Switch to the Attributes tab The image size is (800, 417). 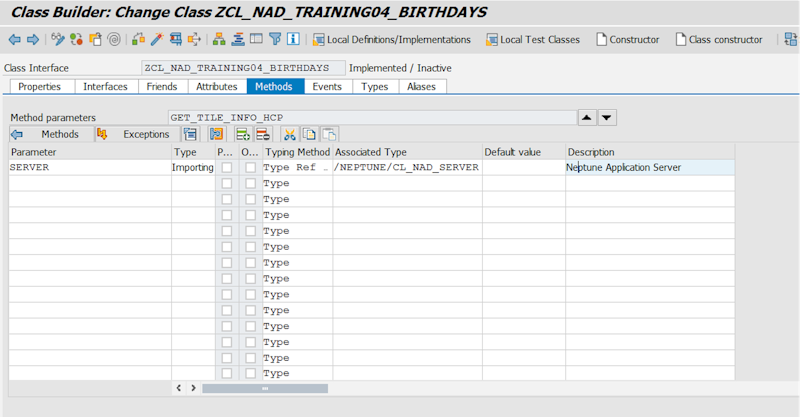pos(216,87)
